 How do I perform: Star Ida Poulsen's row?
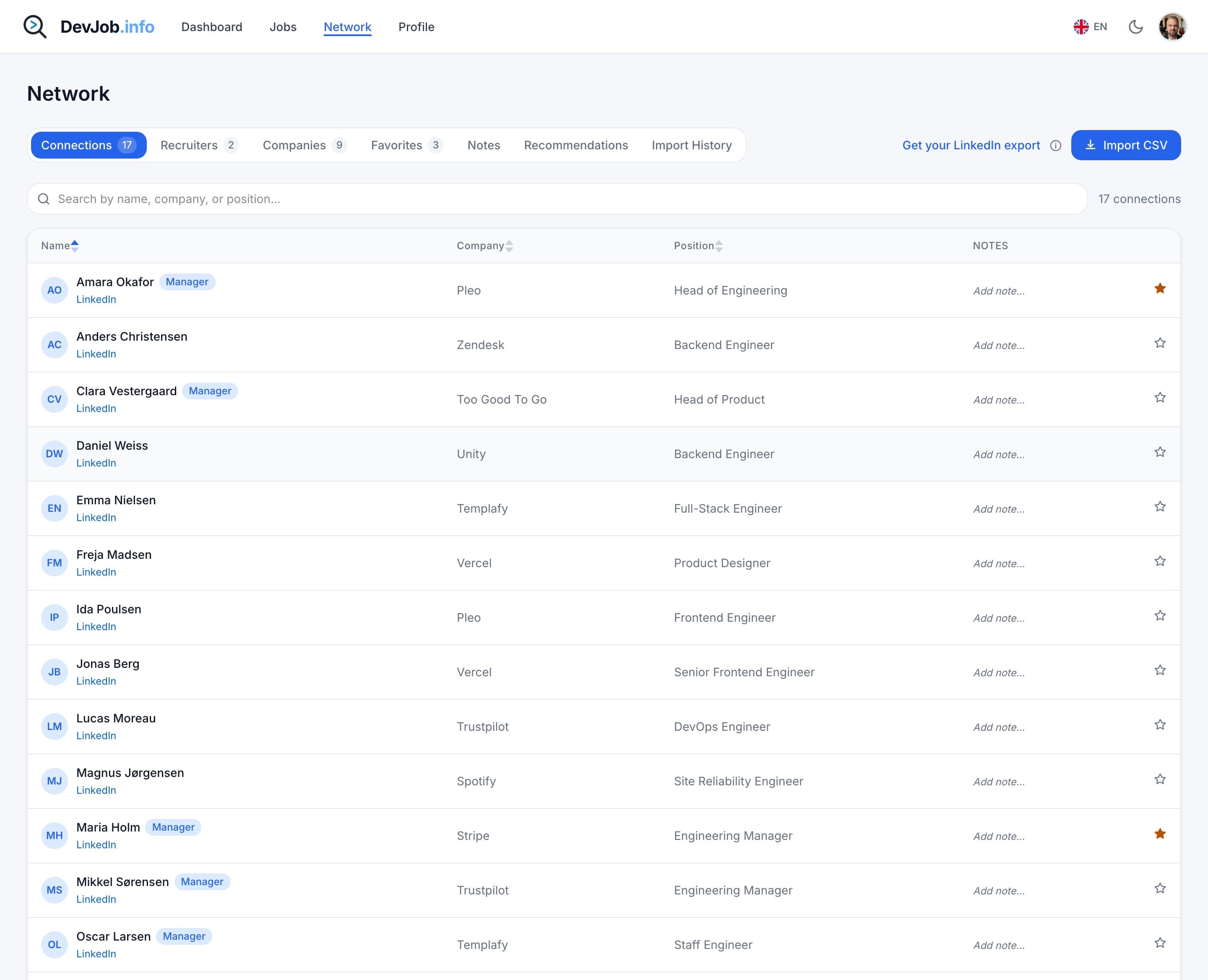1160,616
